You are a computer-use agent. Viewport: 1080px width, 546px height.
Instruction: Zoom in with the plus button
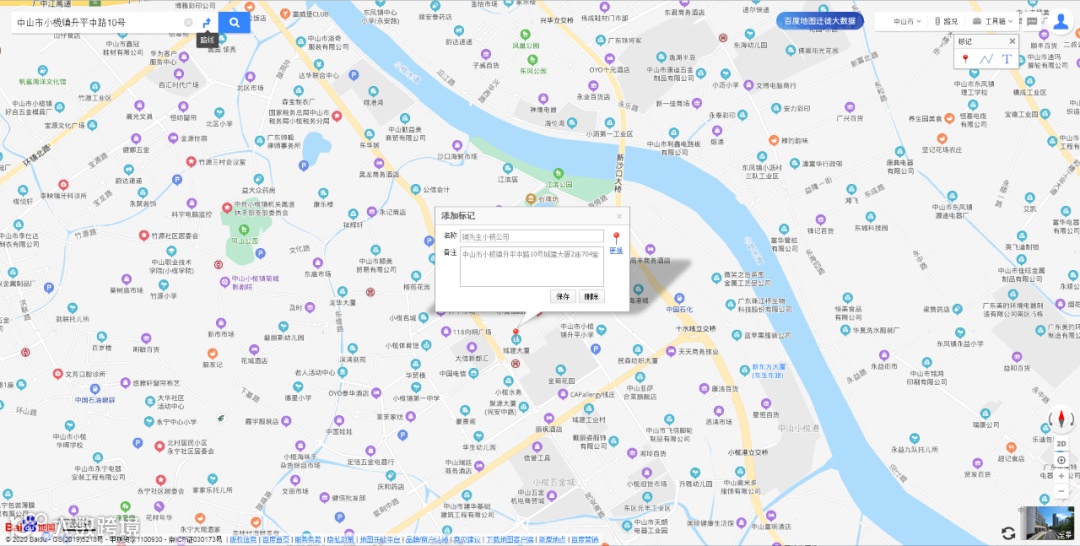click(1061, 476)
